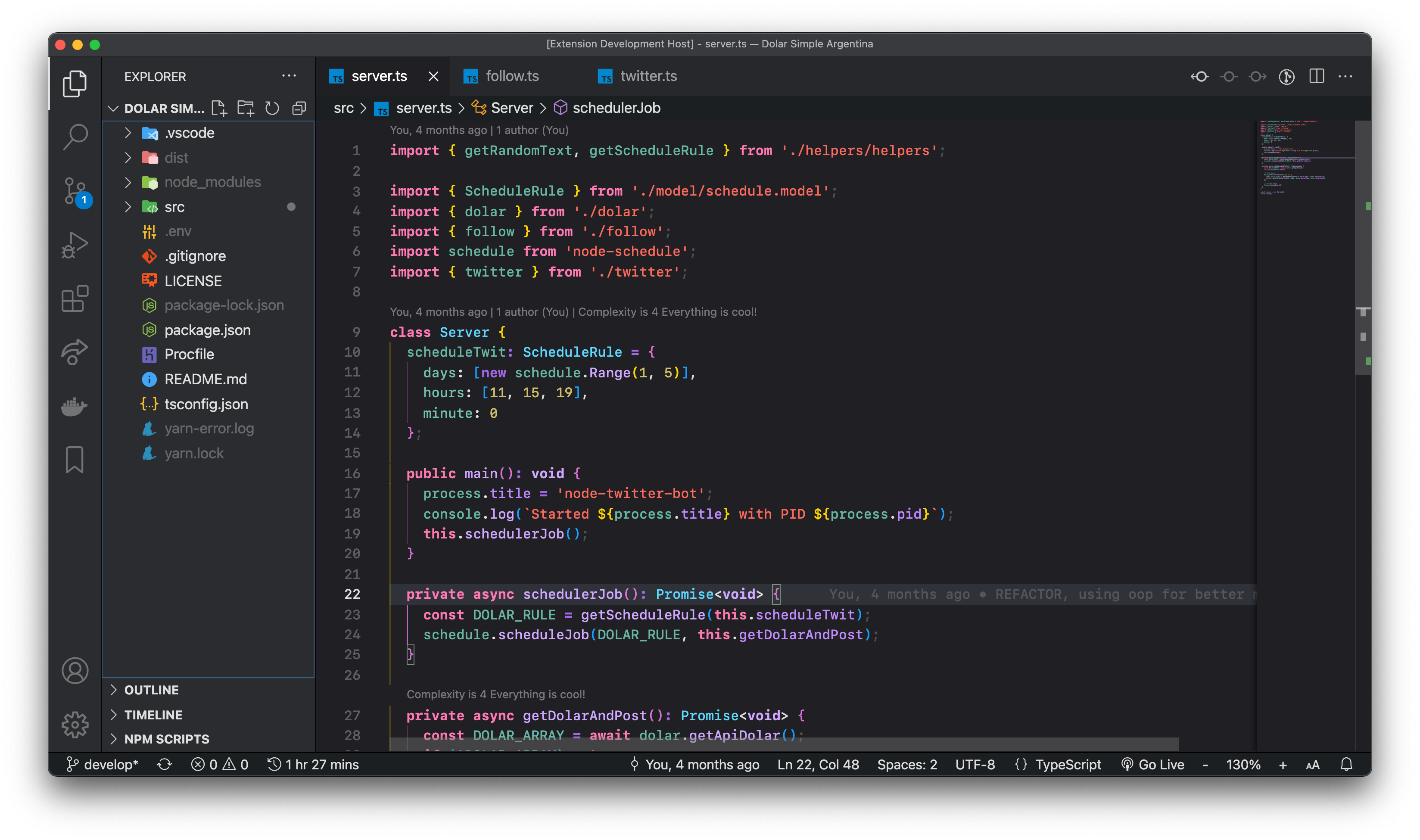
Task: Open the Extensions view
Action: tap(75, 298)
